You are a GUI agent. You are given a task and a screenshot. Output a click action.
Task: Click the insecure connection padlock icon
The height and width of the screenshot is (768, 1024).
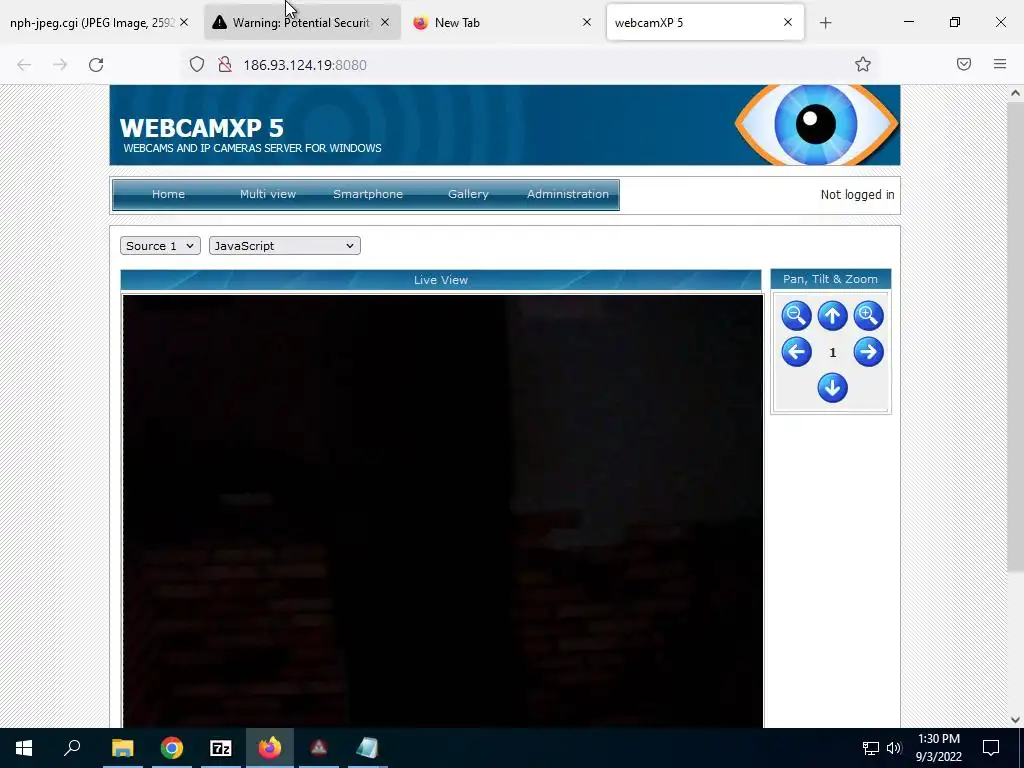pyautogui.click(x=225, y=64)
